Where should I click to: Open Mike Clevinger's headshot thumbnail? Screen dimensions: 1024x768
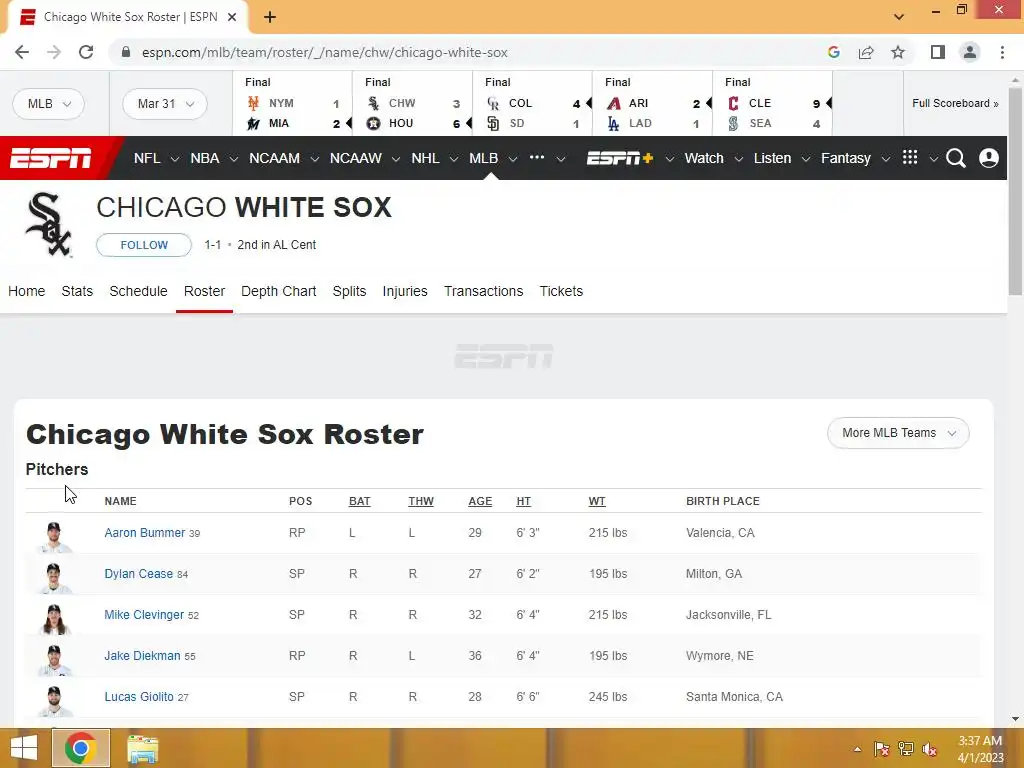tap(54, 618)
